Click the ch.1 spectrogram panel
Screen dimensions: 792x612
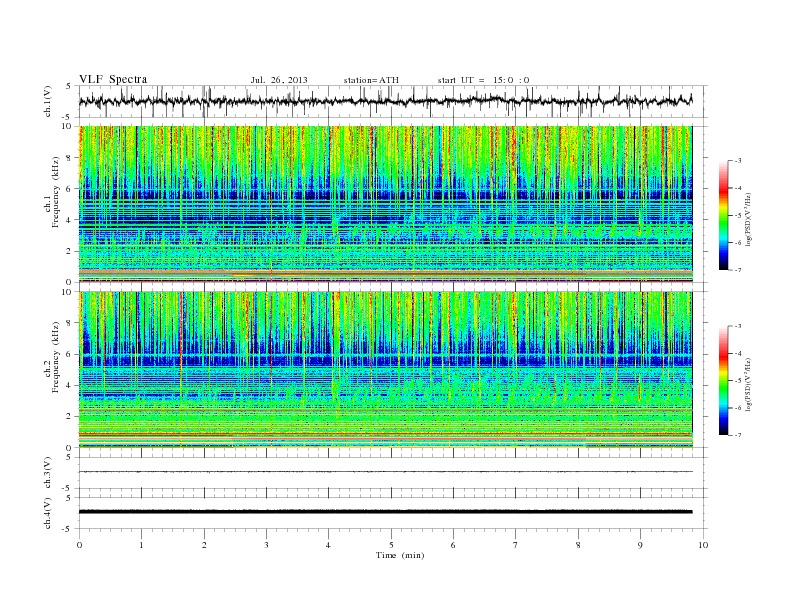point(385,204)
